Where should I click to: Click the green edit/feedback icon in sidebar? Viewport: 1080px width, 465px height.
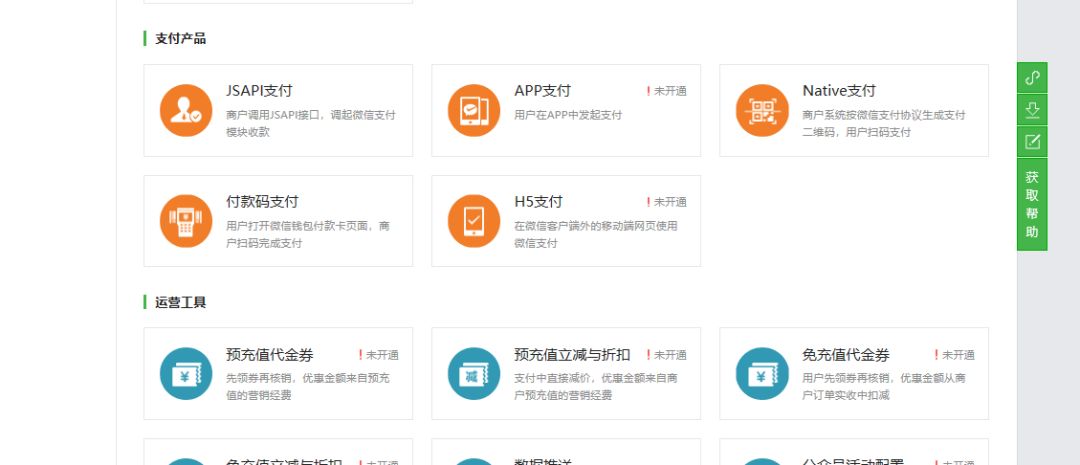click(1032, 142)
